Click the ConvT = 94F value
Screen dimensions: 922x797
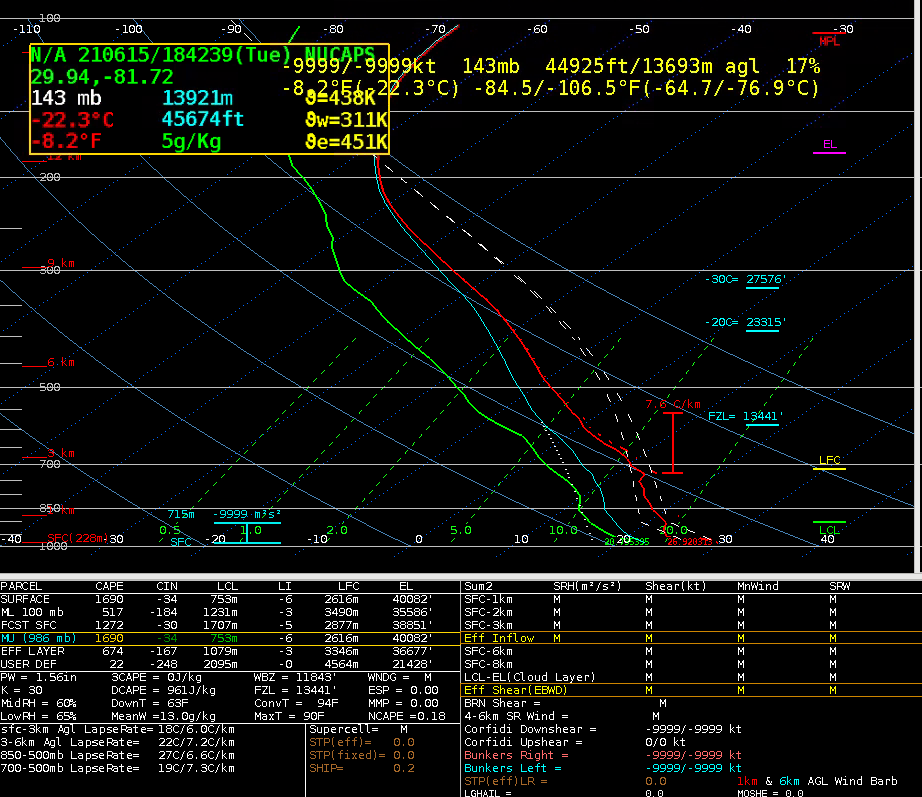[296, 703]
